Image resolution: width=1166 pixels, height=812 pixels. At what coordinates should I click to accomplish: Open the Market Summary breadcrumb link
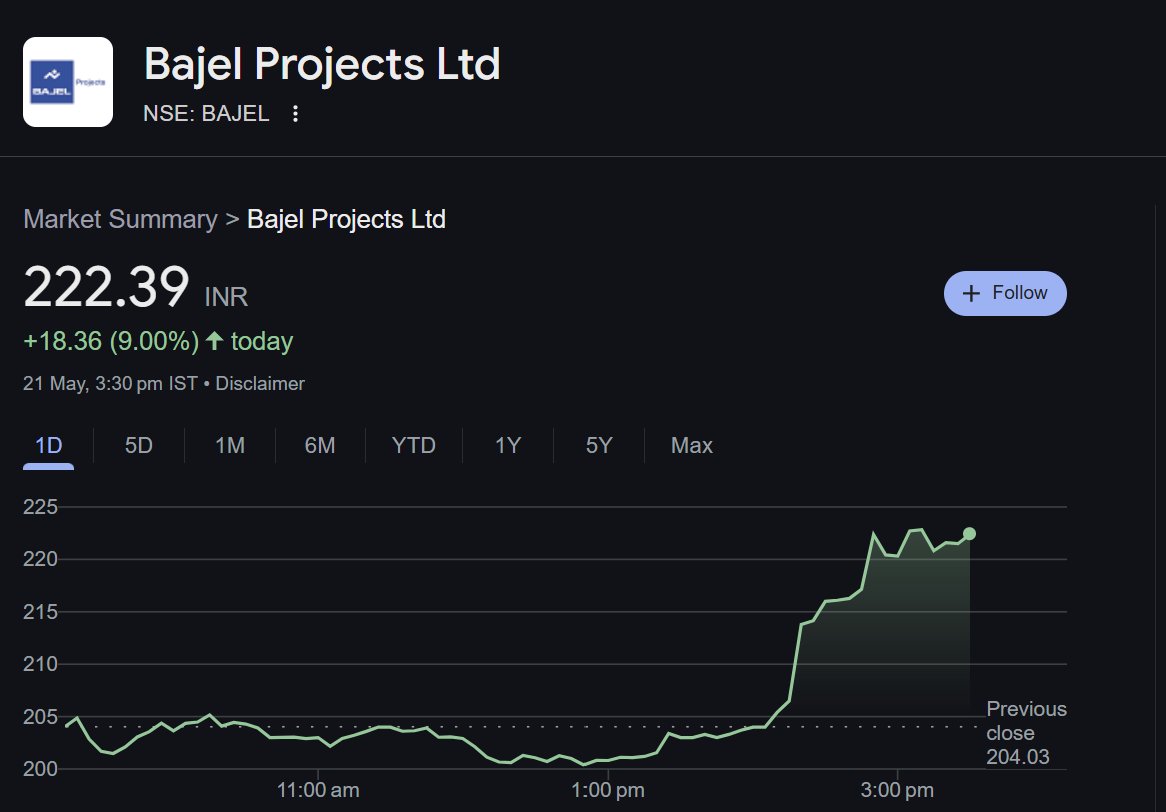120,219
